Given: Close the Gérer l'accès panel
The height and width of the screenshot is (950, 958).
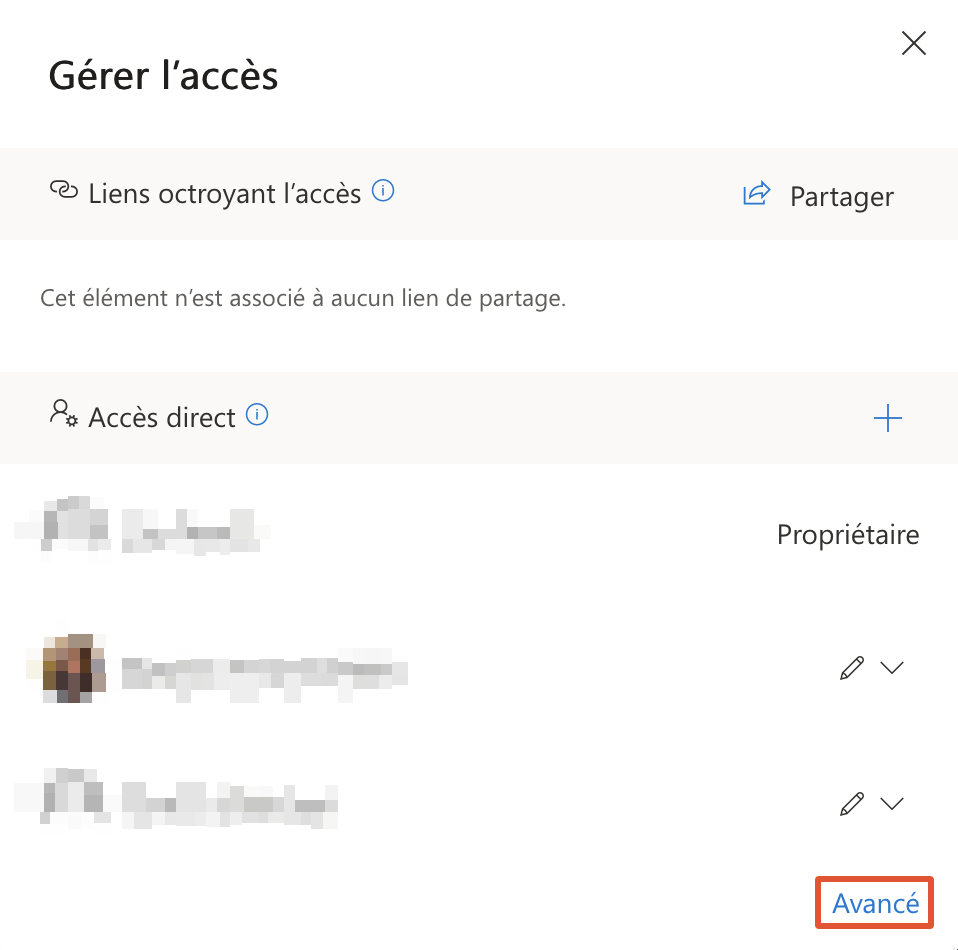Looking at the screenshot, I should click(914, 44).
